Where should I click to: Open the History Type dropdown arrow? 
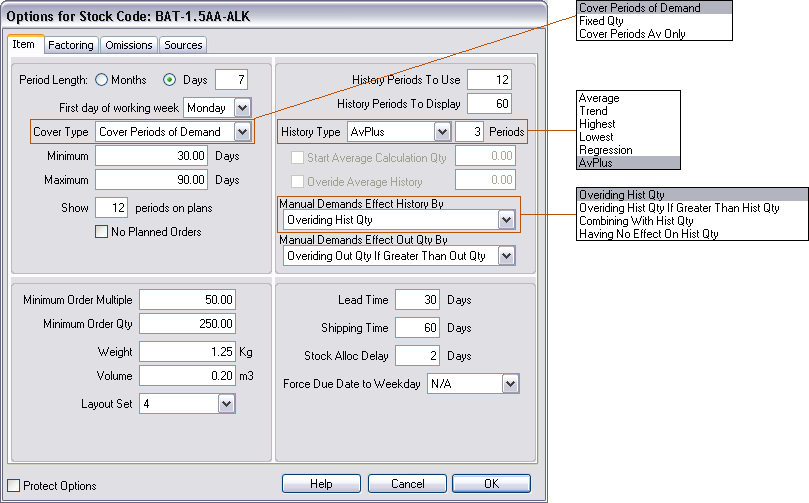pos(442,132)
